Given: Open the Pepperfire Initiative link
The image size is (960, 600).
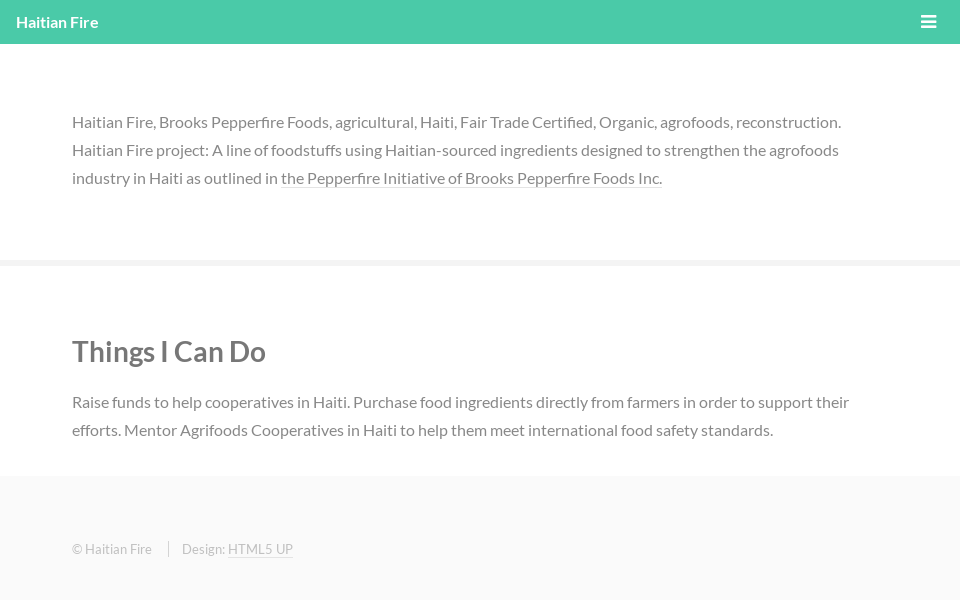Looking at the screenshot, I should pos(471,178).
